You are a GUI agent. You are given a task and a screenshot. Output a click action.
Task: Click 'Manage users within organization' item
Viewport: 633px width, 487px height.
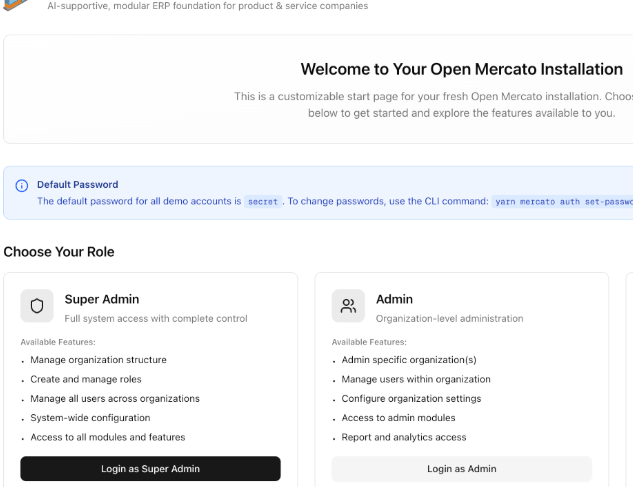416,379
